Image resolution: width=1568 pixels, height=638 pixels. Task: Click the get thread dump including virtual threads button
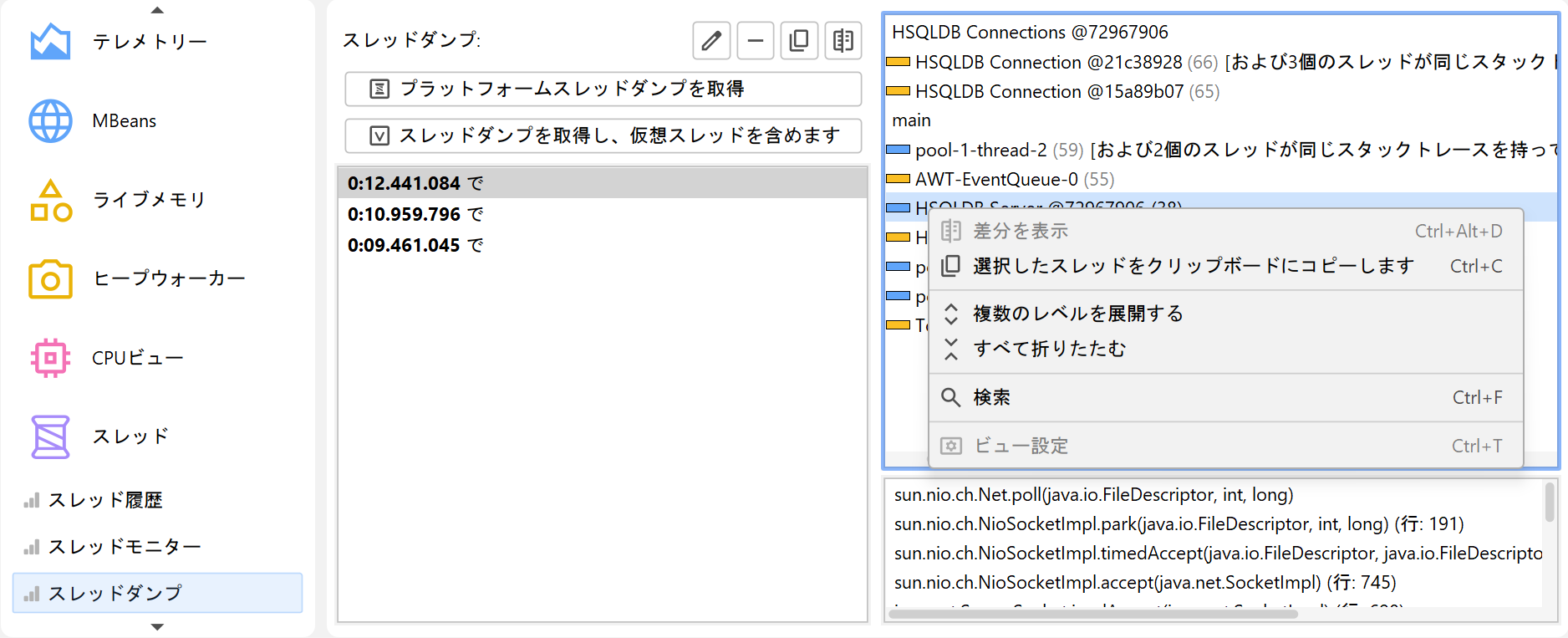pos(603,135)
